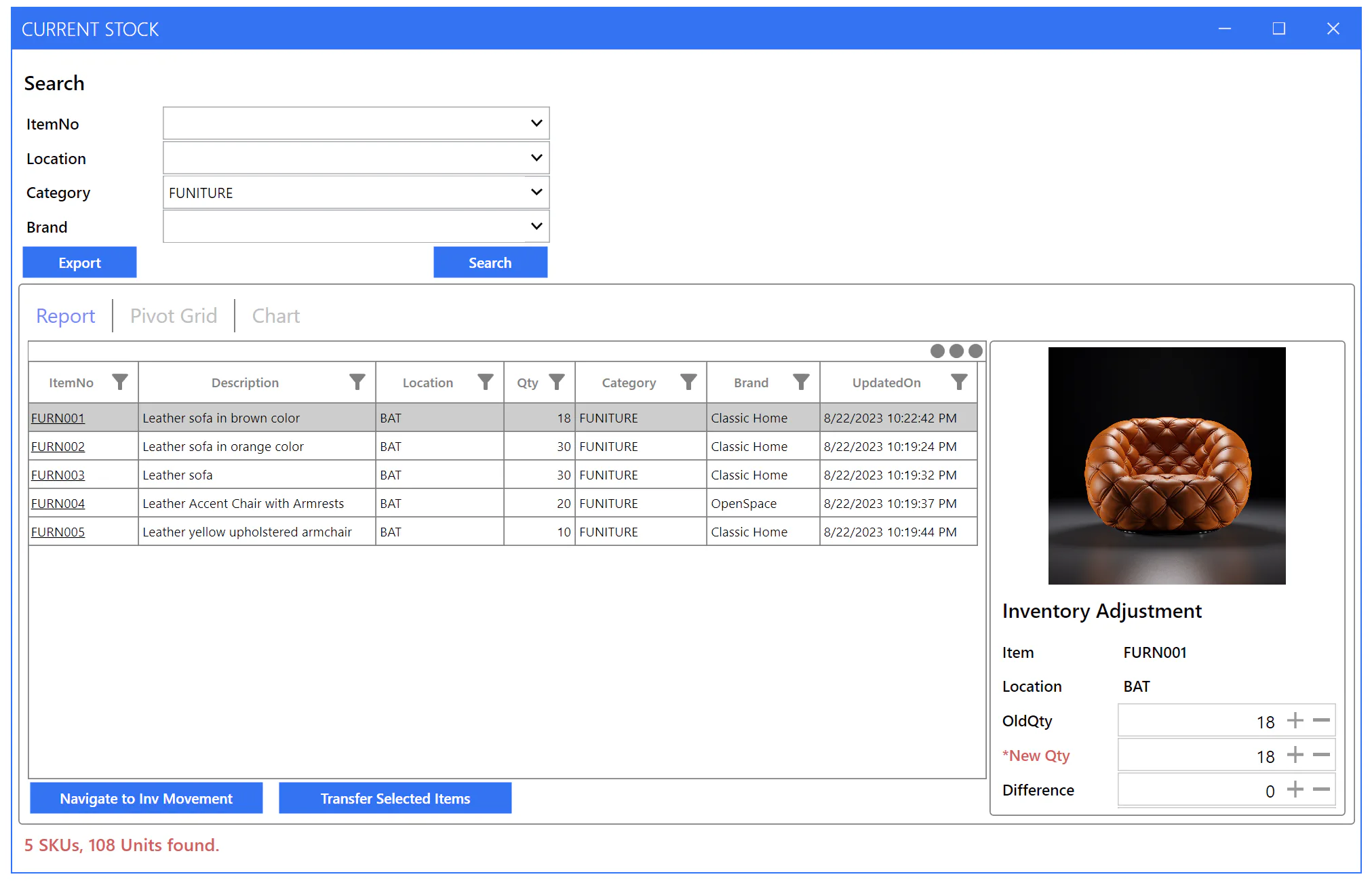Click Transfer Selected Items button
Screen dimensions: 1372x883
[x=395, y=798]
